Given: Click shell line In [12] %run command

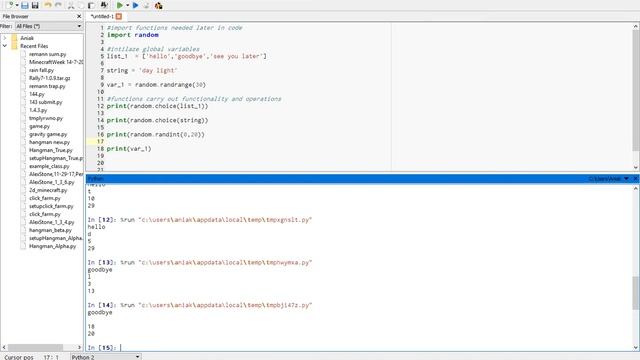Looking at the screenshot, I should (200, 220).
